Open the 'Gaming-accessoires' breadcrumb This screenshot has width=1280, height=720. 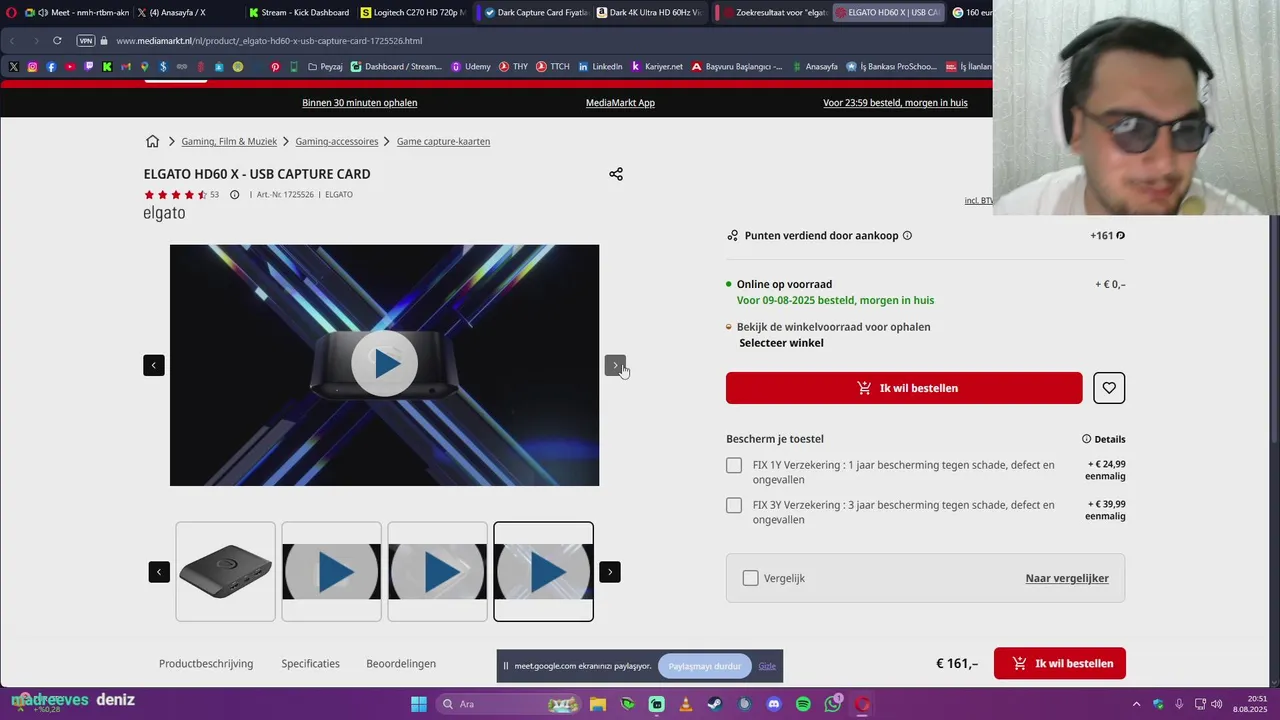point(337,141)
